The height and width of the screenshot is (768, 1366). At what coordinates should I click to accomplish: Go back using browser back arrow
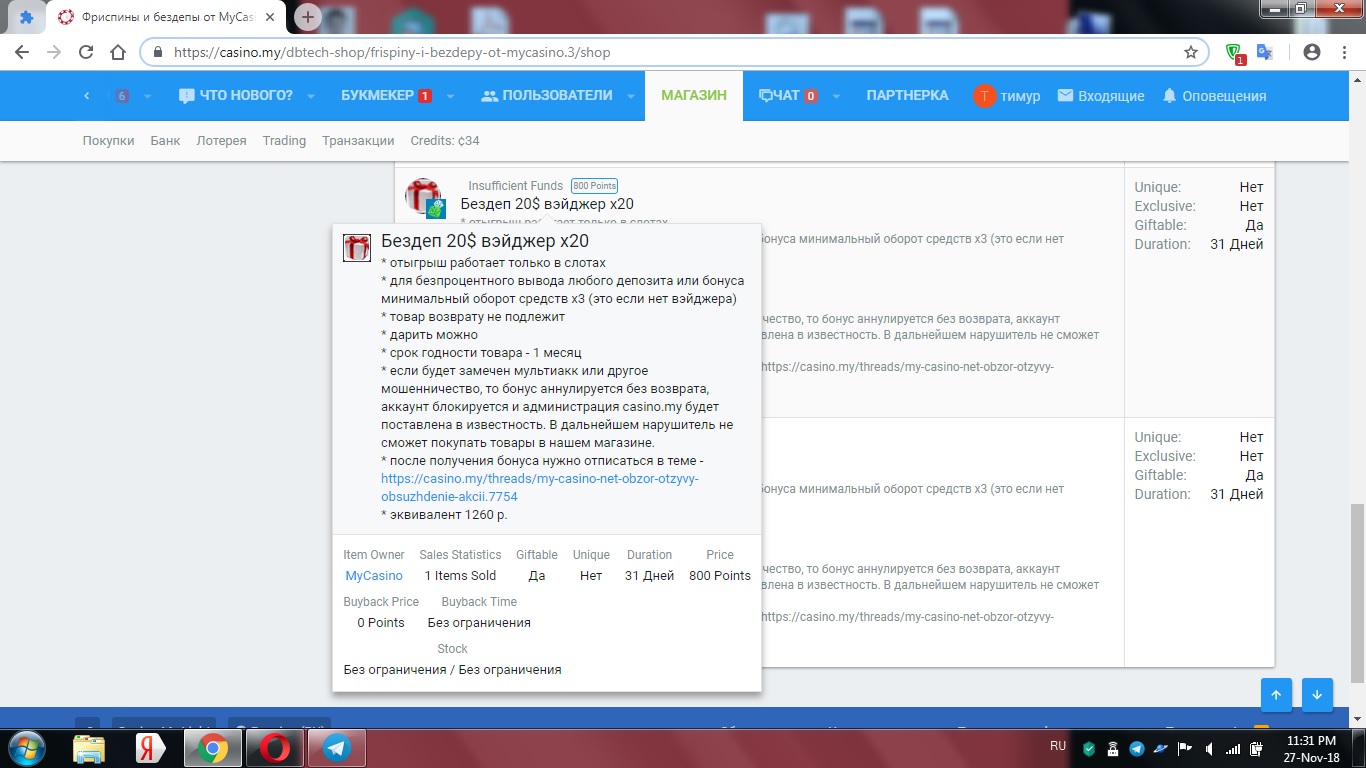tap(22, 52)
